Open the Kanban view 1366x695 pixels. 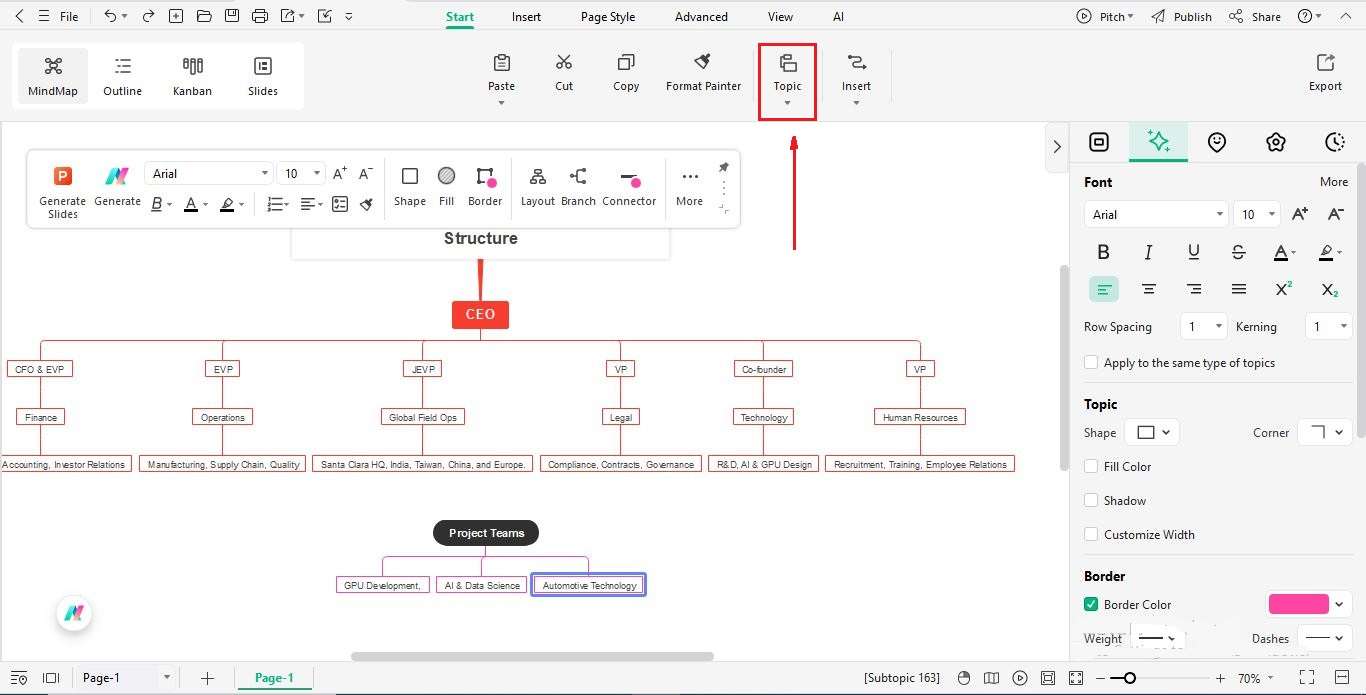192,75
